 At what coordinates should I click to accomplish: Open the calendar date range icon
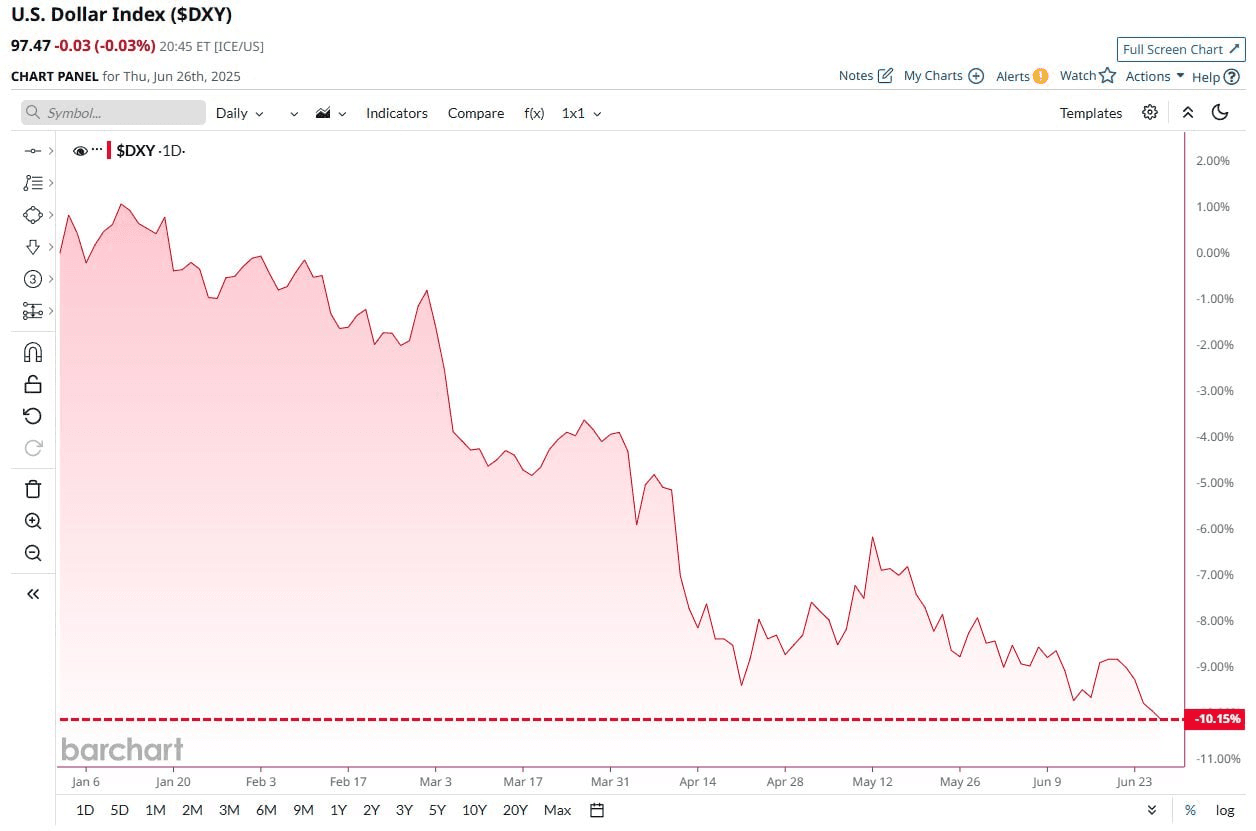597,810
